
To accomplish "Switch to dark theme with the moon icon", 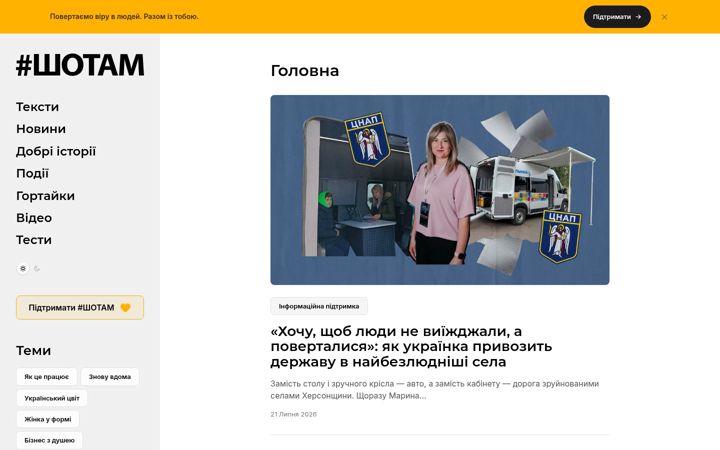I will 37,269.
